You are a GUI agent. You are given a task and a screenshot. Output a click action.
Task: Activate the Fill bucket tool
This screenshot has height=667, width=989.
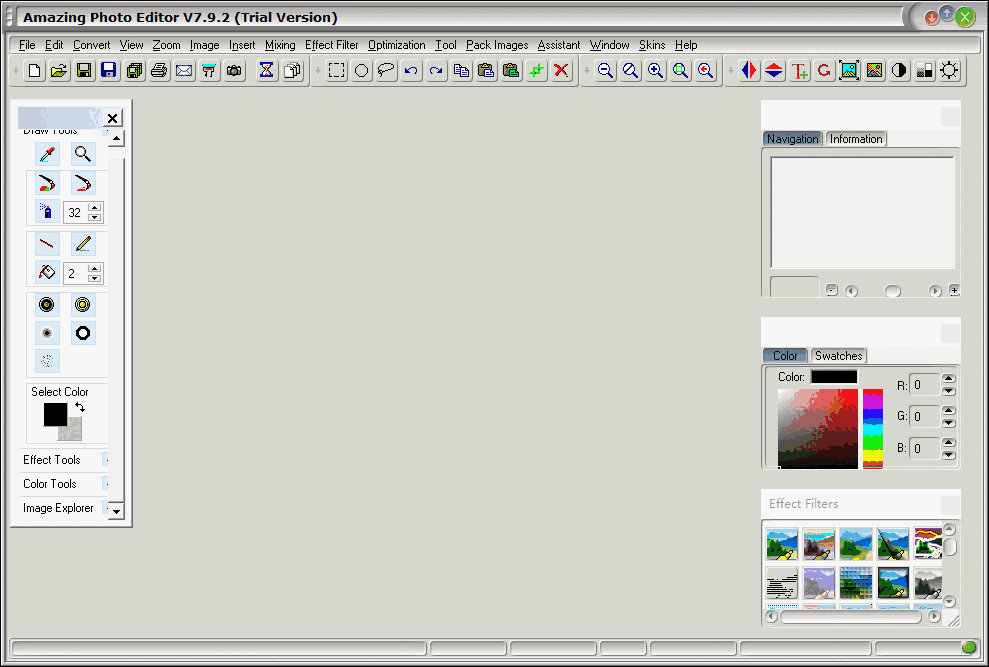pyautogui.click(x=47, y=273)
